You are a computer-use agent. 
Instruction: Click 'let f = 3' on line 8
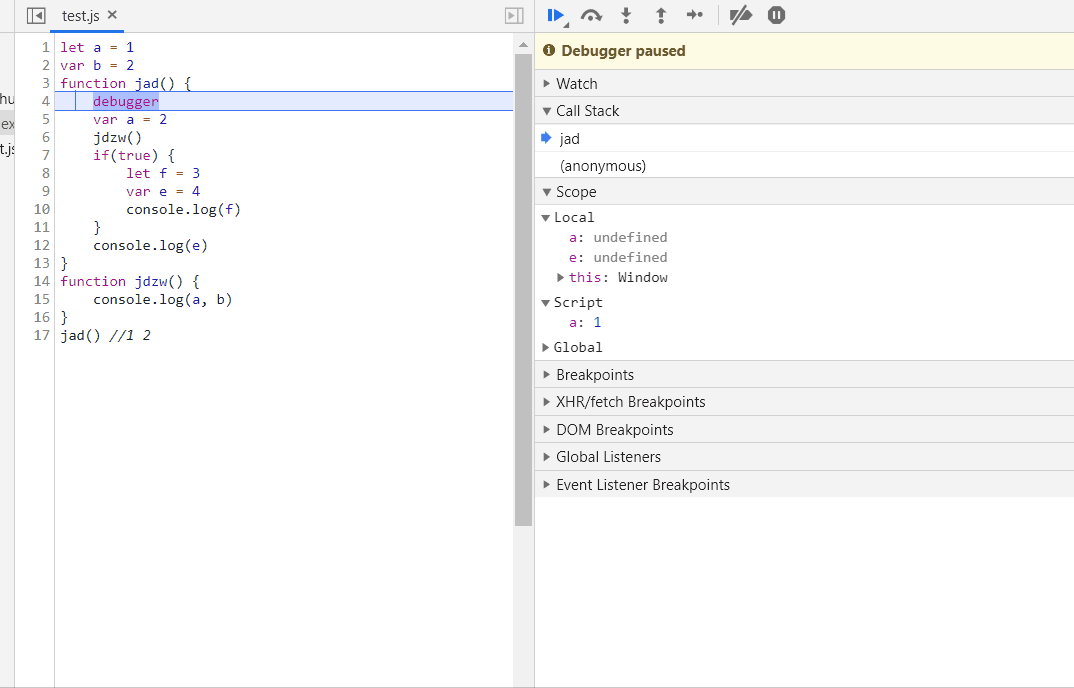coord(163,173)
